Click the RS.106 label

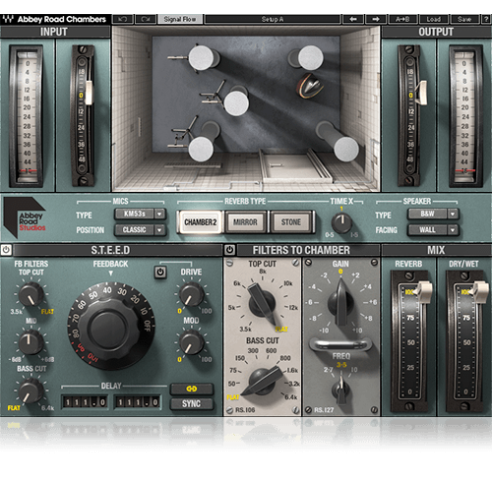[245, 410]
